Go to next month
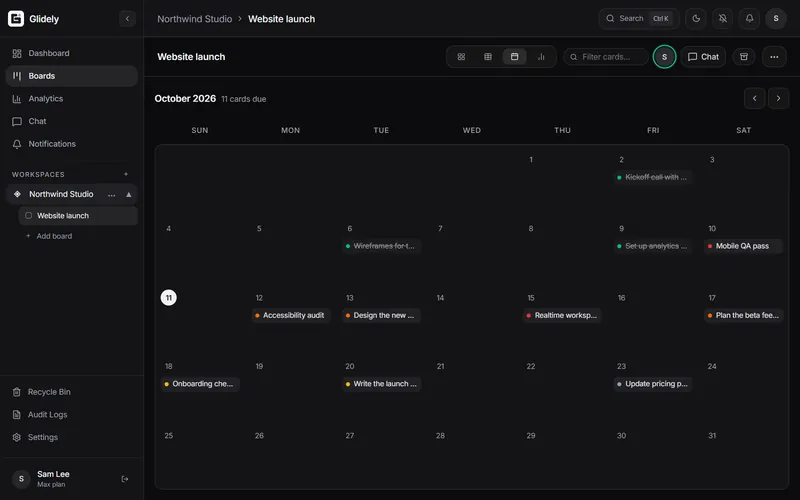 [x=778, y=98]
